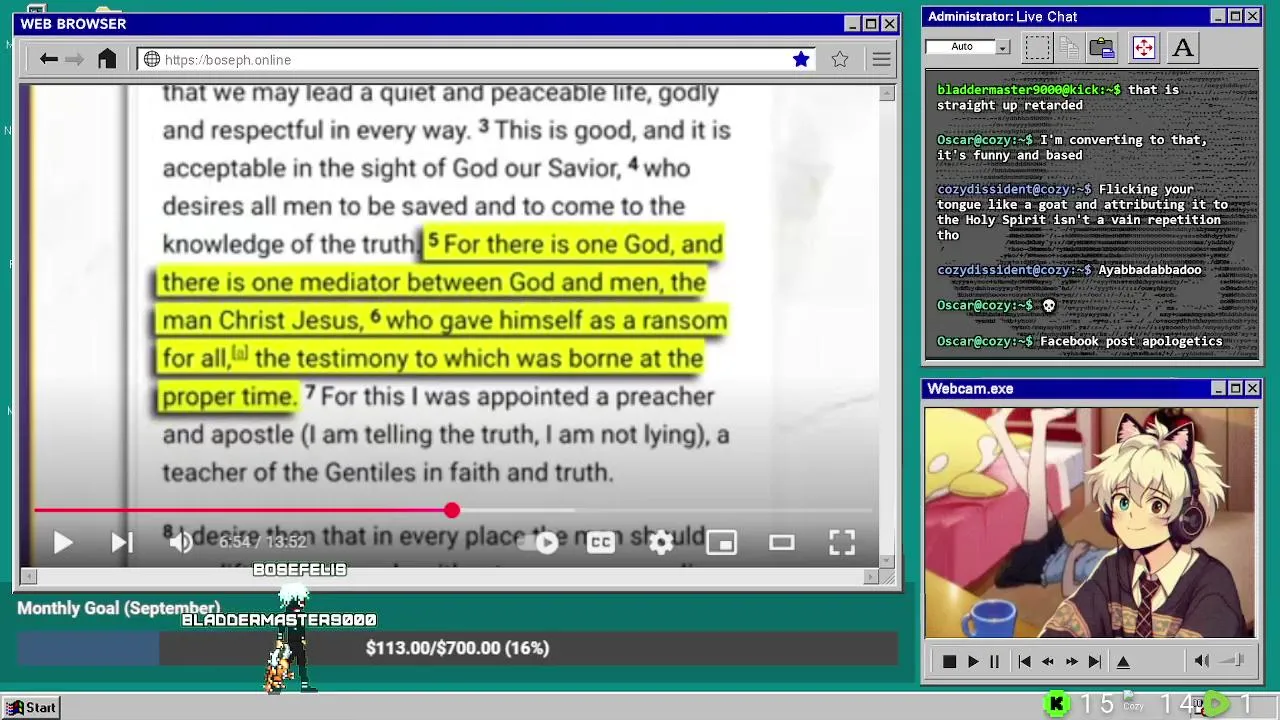Screen dimensions: 1280x720
Task: Click the globe icon in address bar
Action: 152,60
